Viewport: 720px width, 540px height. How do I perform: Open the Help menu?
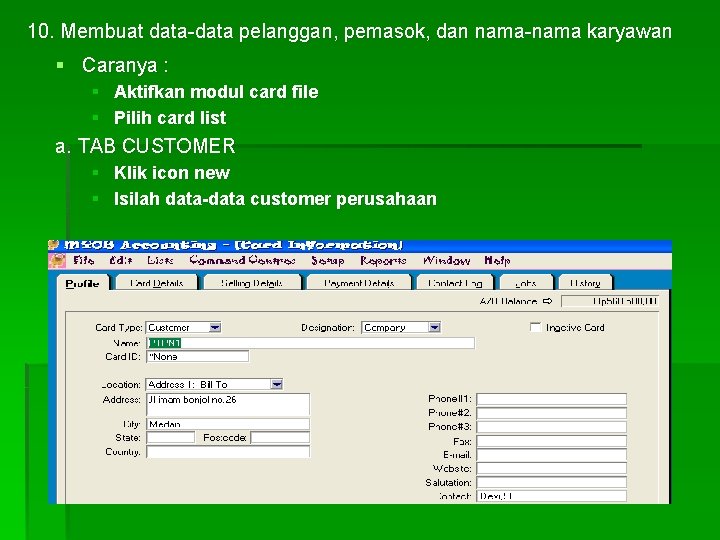(497, 261)
